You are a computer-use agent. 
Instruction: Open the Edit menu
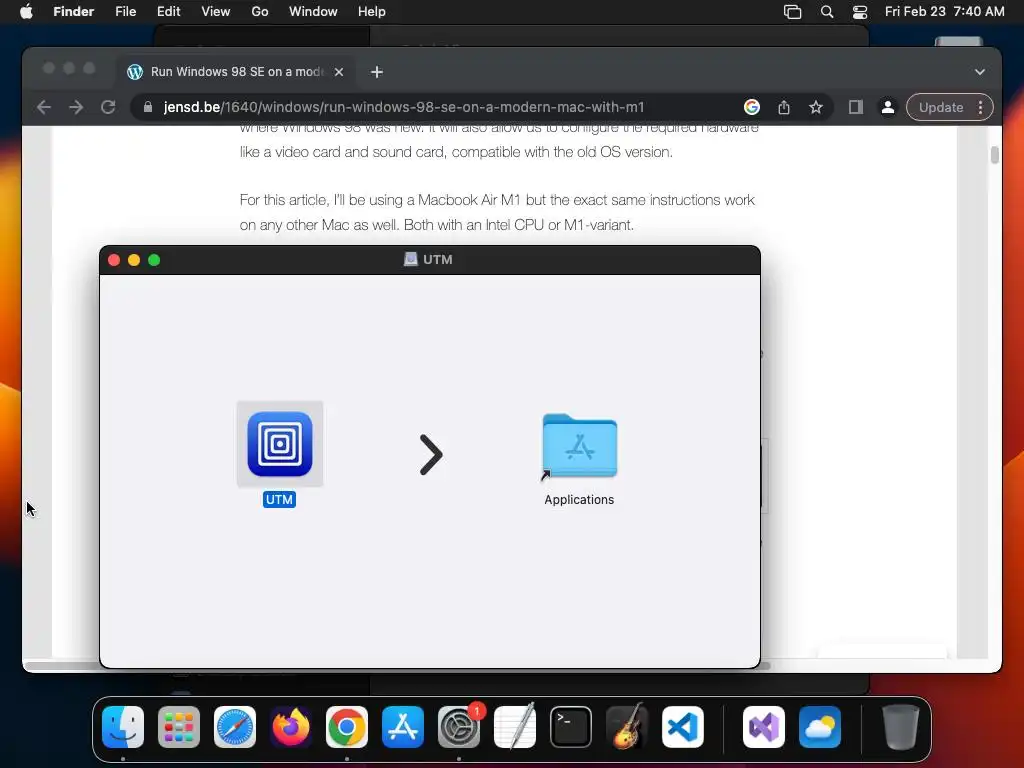pos(168,12)
